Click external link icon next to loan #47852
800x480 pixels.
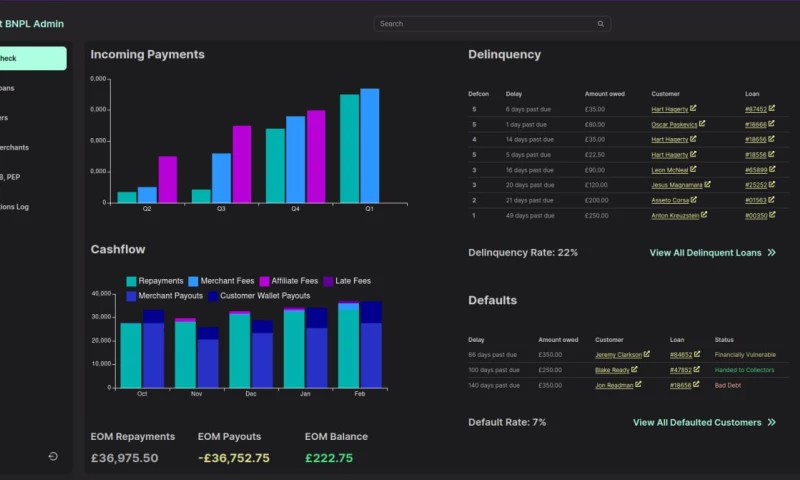(697, 369)
